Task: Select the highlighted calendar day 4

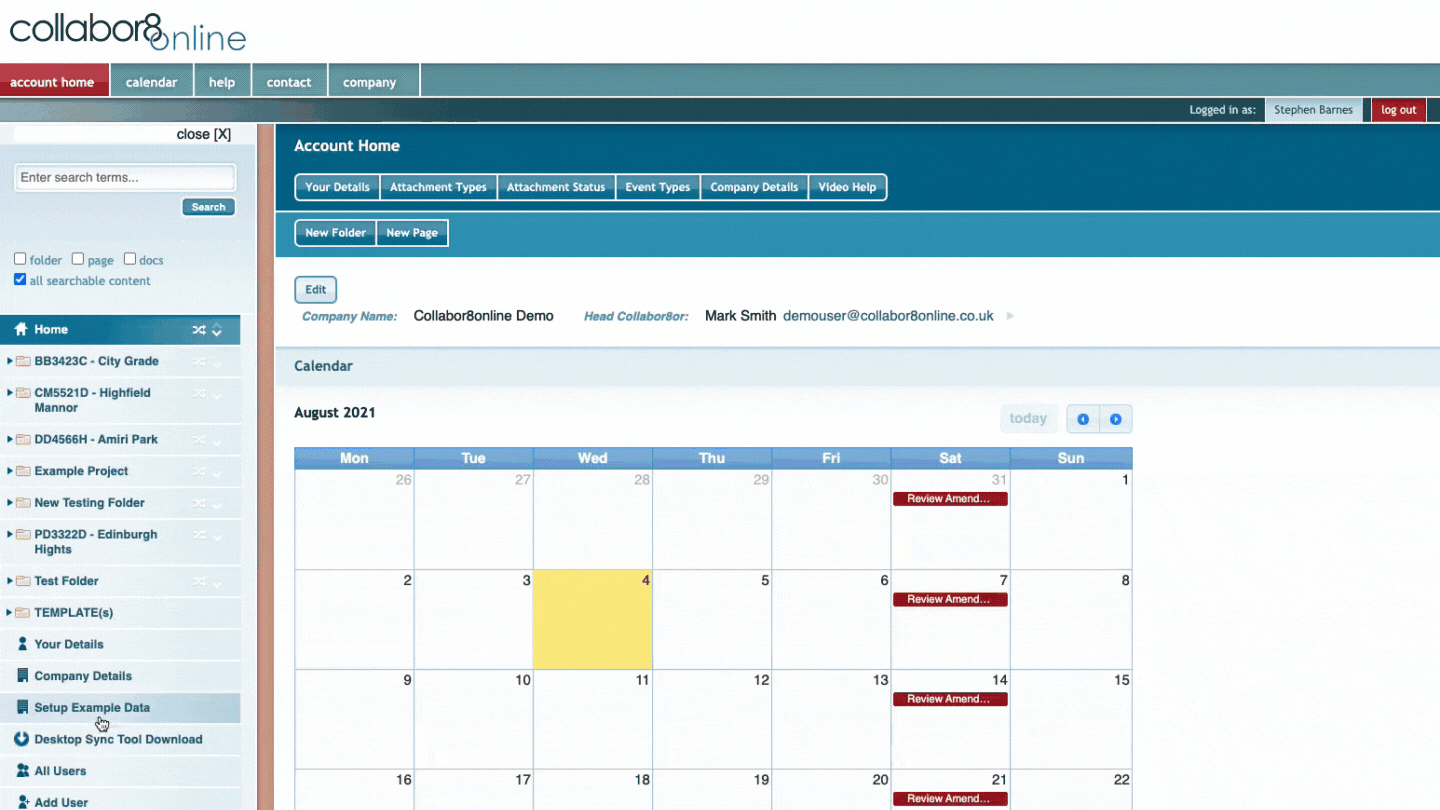Action: 593,620
